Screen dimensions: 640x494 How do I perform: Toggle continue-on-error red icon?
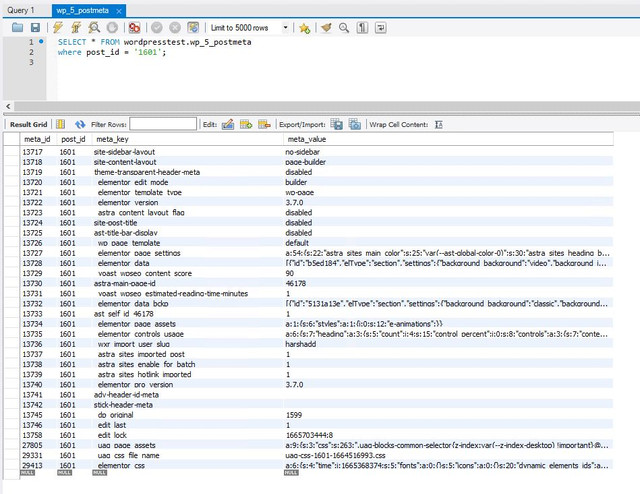[134, 28]
